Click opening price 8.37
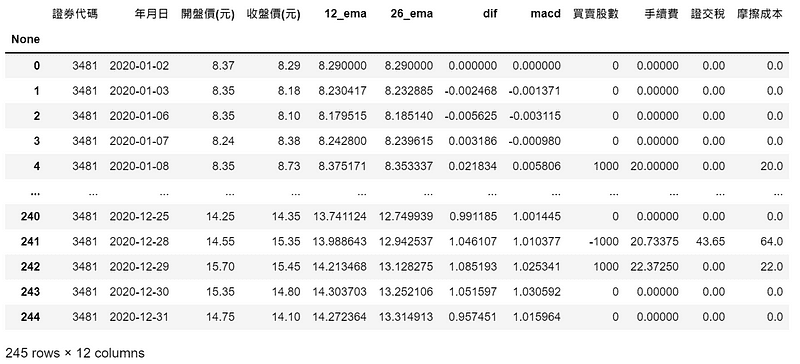 tap(223, 65)
